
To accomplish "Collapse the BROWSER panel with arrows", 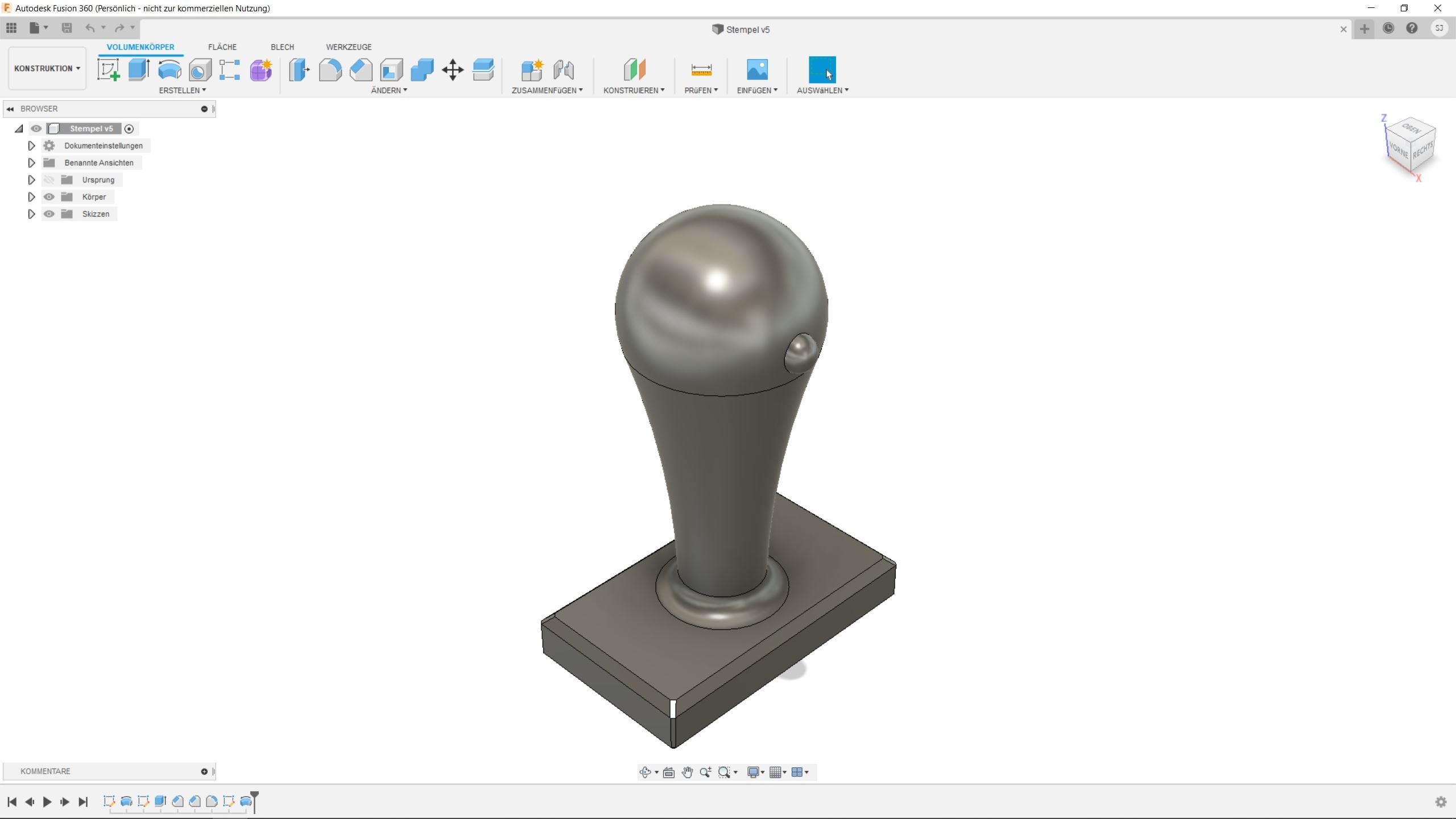I will pyautogui.click(x=10, y=109).
